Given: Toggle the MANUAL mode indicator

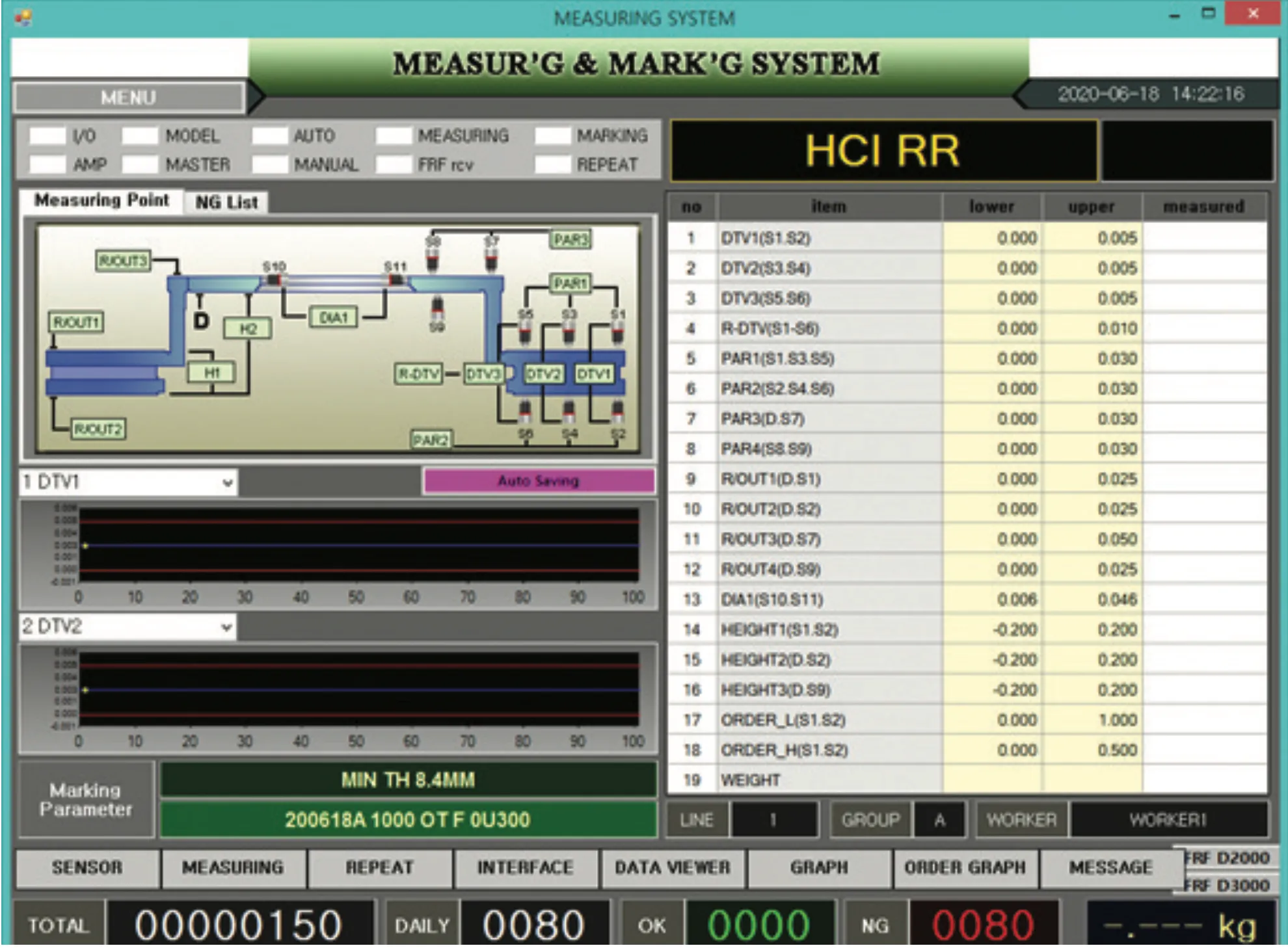Looking at the screenshot, I should tap(270, 165).
